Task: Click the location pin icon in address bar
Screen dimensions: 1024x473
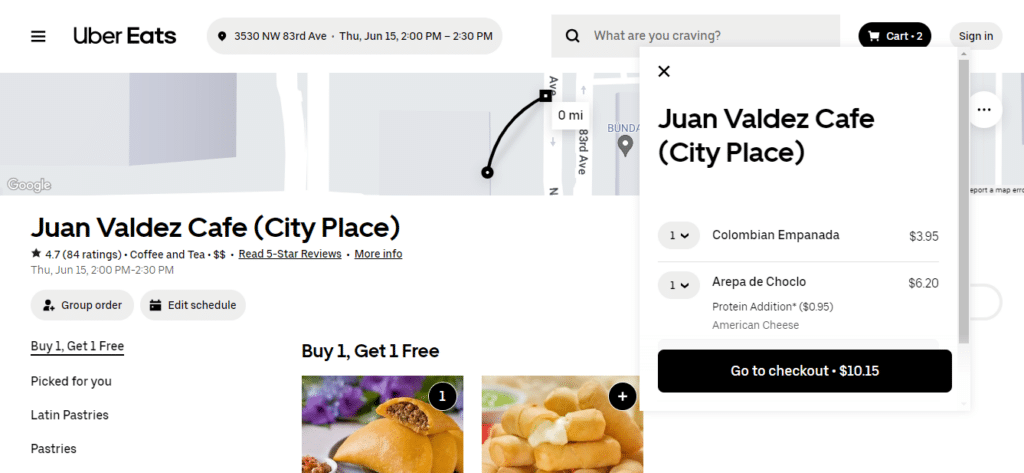Action: pos(222,36)
